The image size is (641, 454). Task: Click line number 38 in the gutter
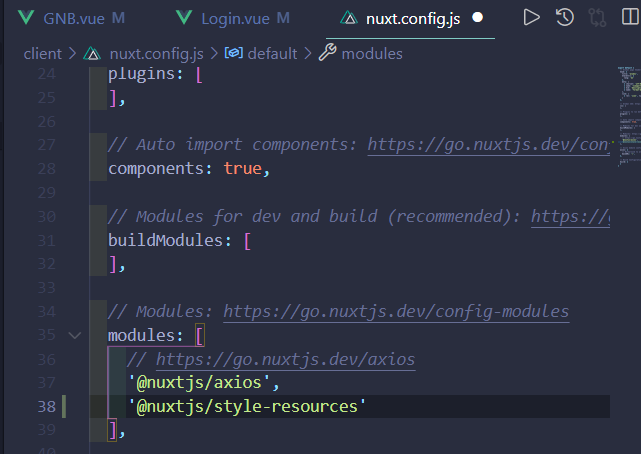(47, 407)
